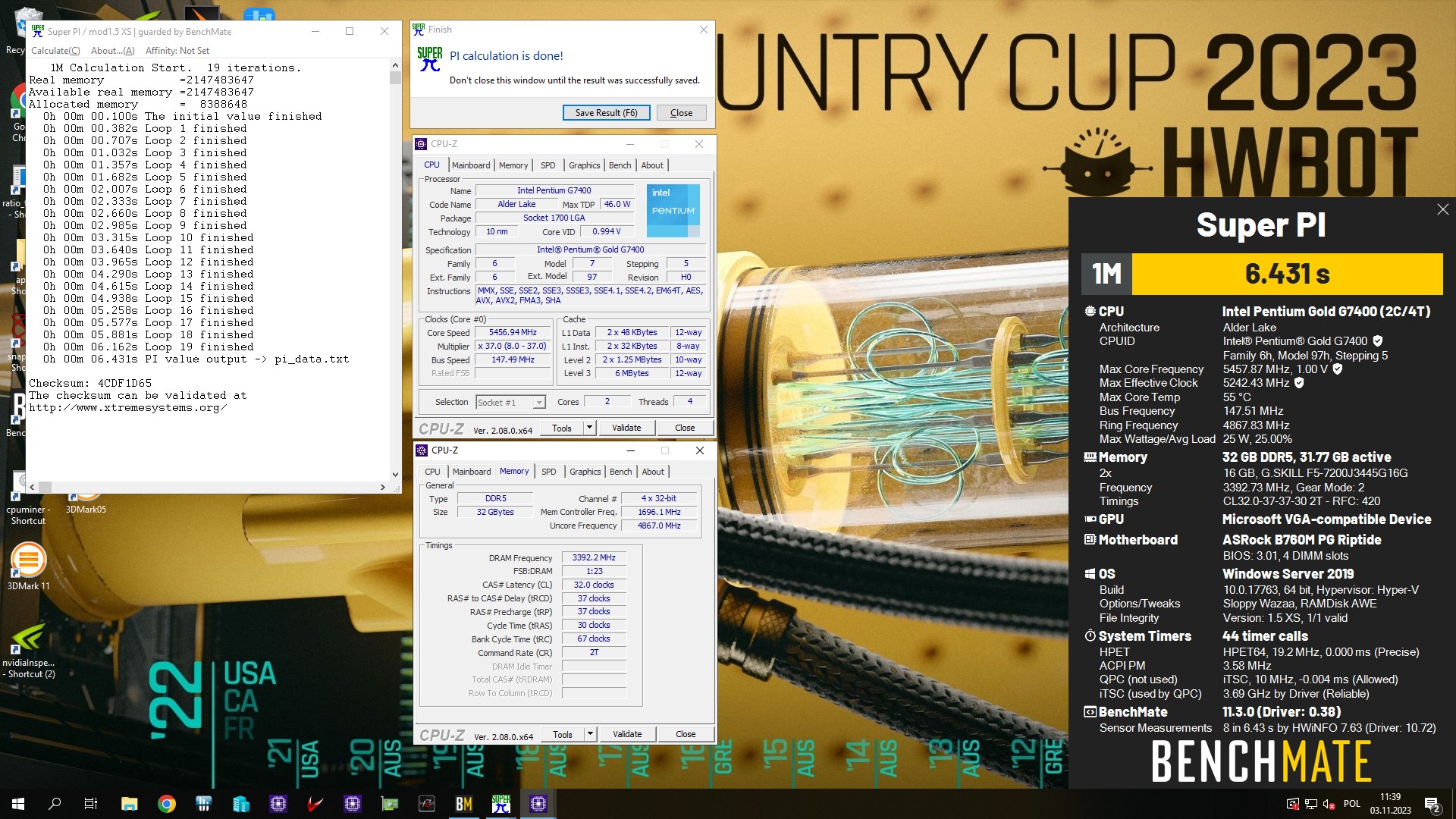Image resolution: width=1456 pixels, height=819 pixels.
Task: Click the 6.431 s result in BenchMate
Action: (x=1287, y=274)
